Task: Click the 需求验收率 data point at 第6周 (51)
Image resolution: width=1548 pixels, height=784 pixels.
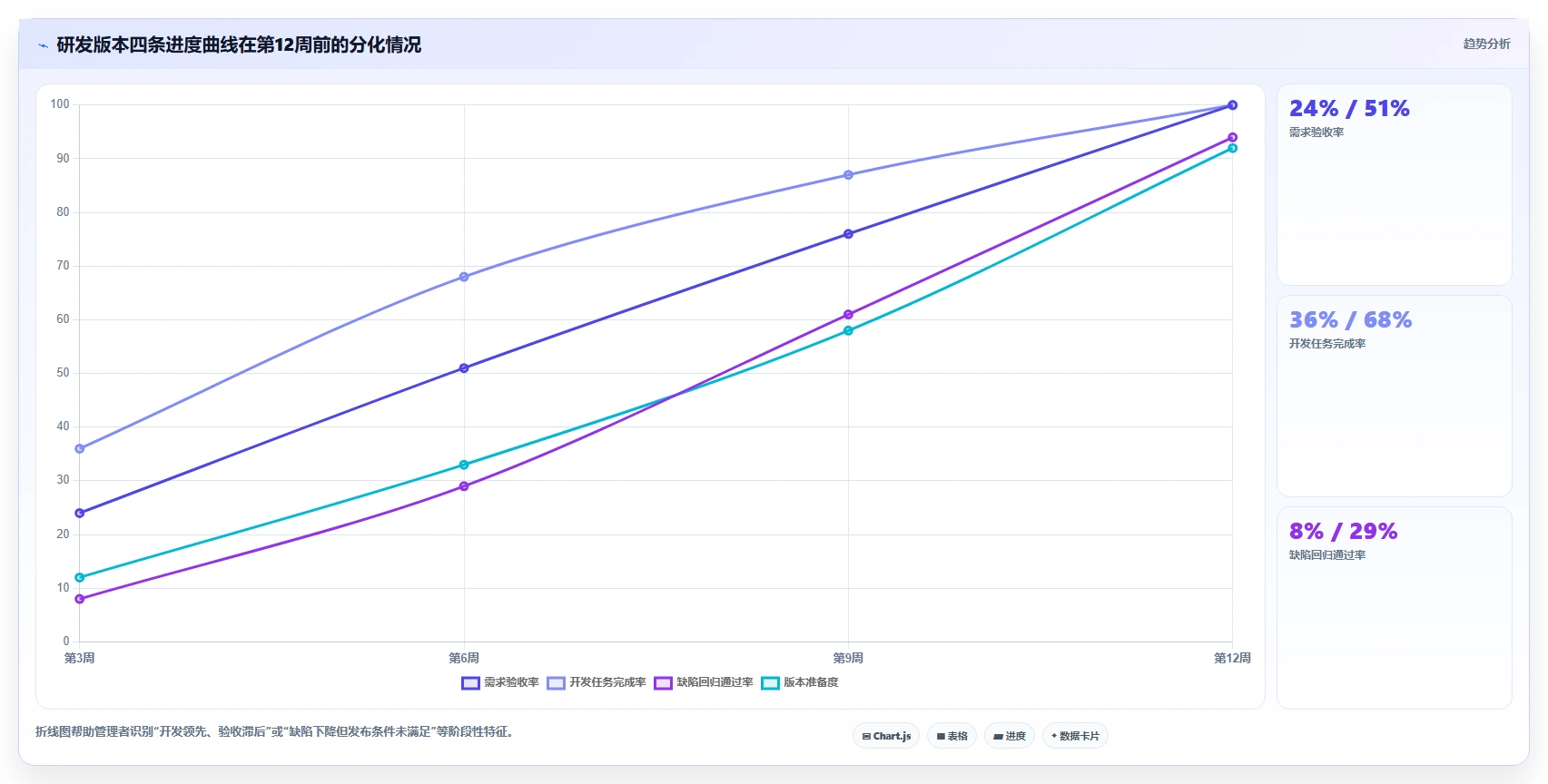Action: click(464, 368)
